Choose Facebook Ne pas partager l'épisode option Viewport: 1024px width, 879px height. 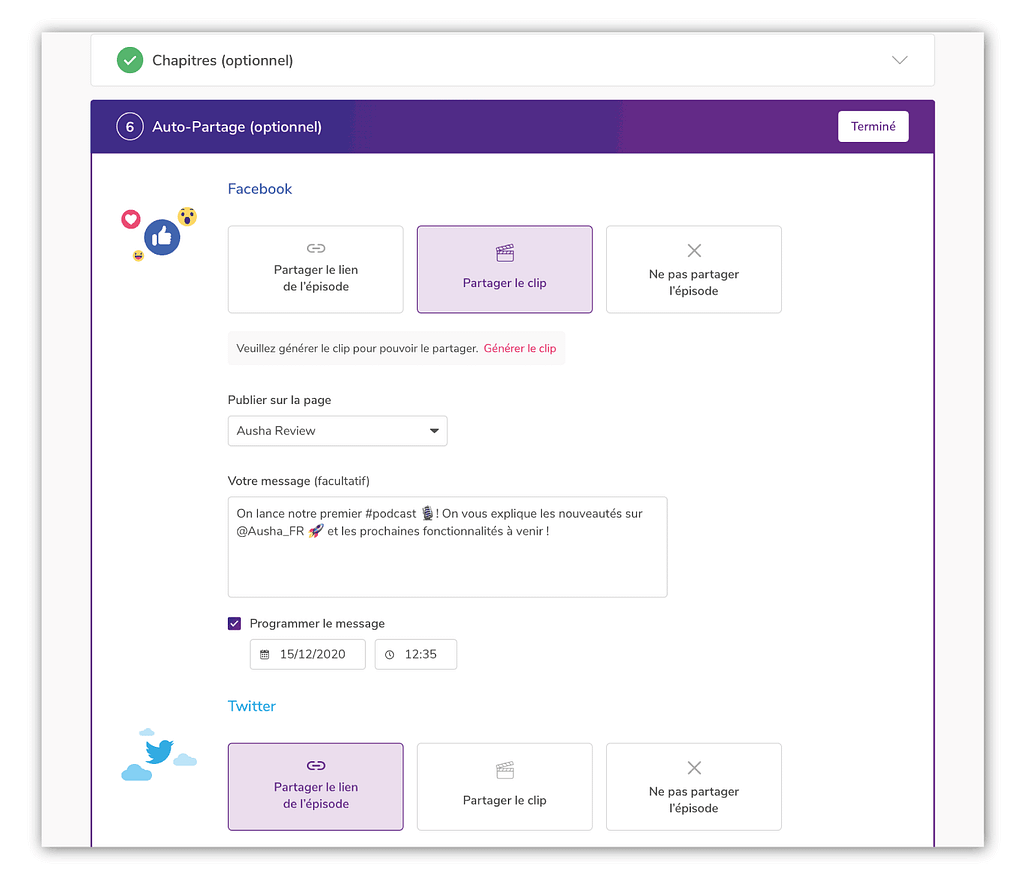694,270
